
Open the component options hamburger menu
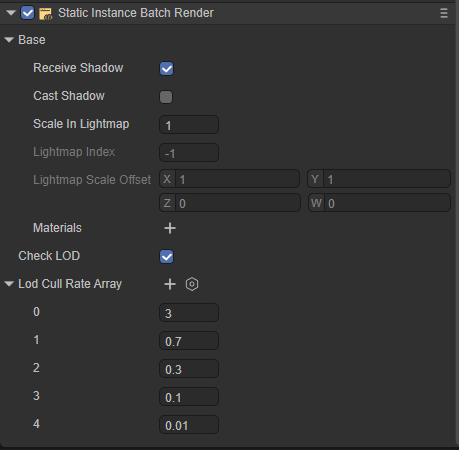pyautogui.click(x=444, y=13)
